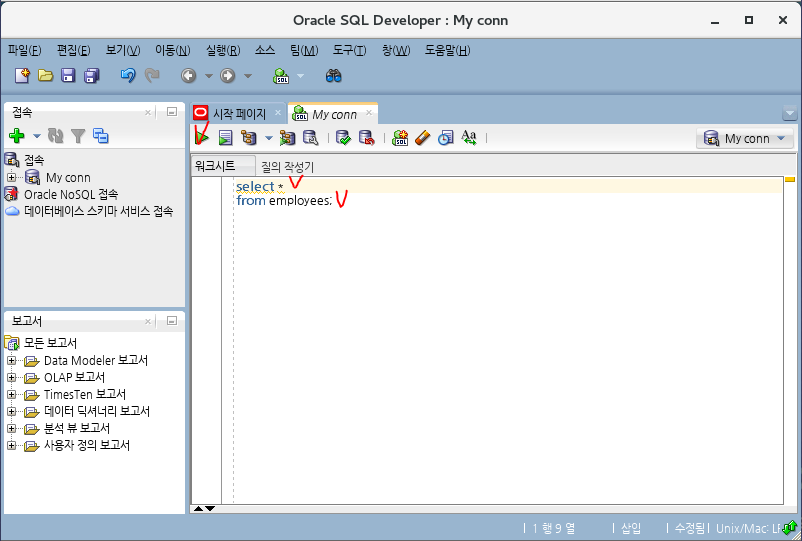Click the Aa To Upper/Lower/InitCap icon

[x=469, y=138]
